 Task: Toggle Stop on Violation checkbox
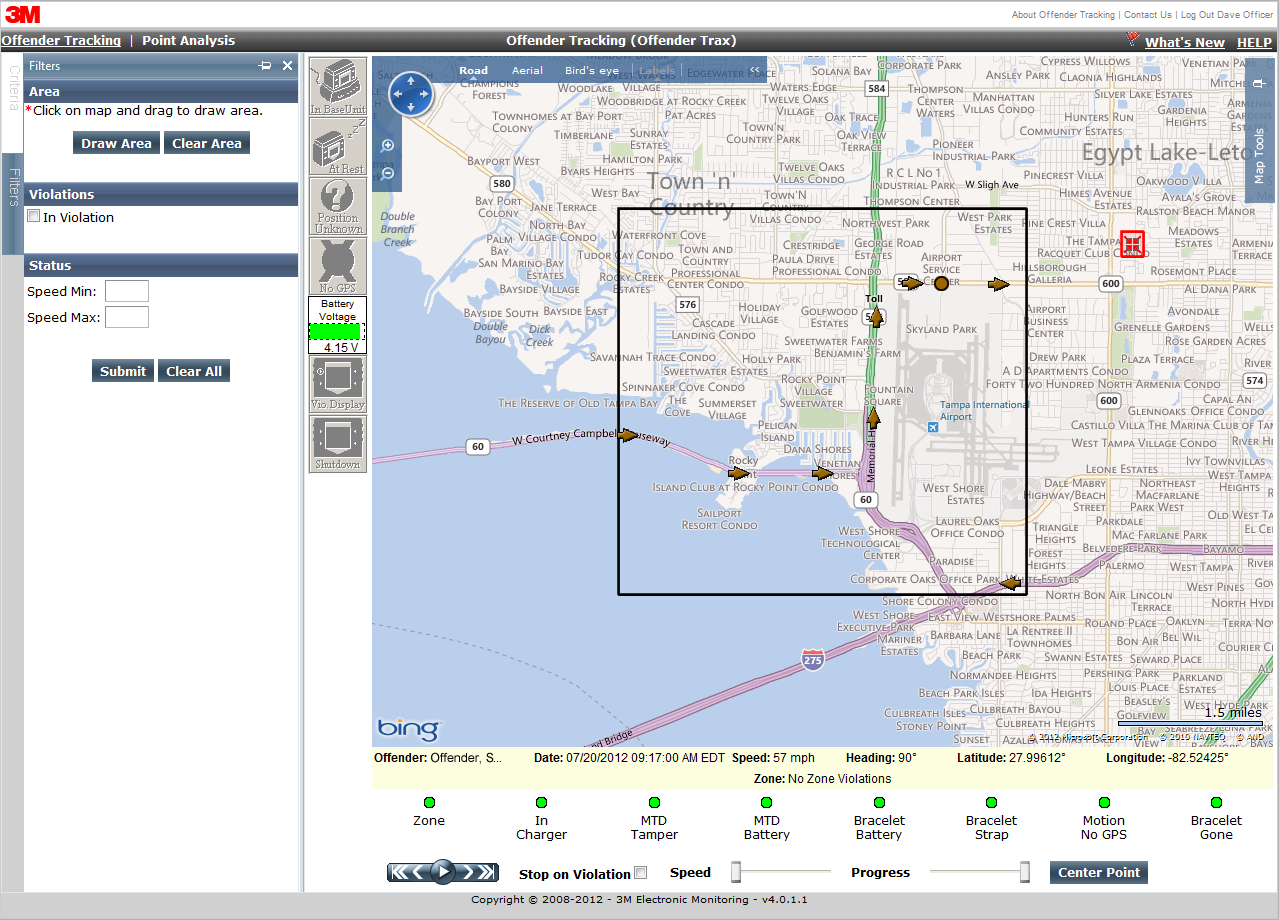coord(641,873)
